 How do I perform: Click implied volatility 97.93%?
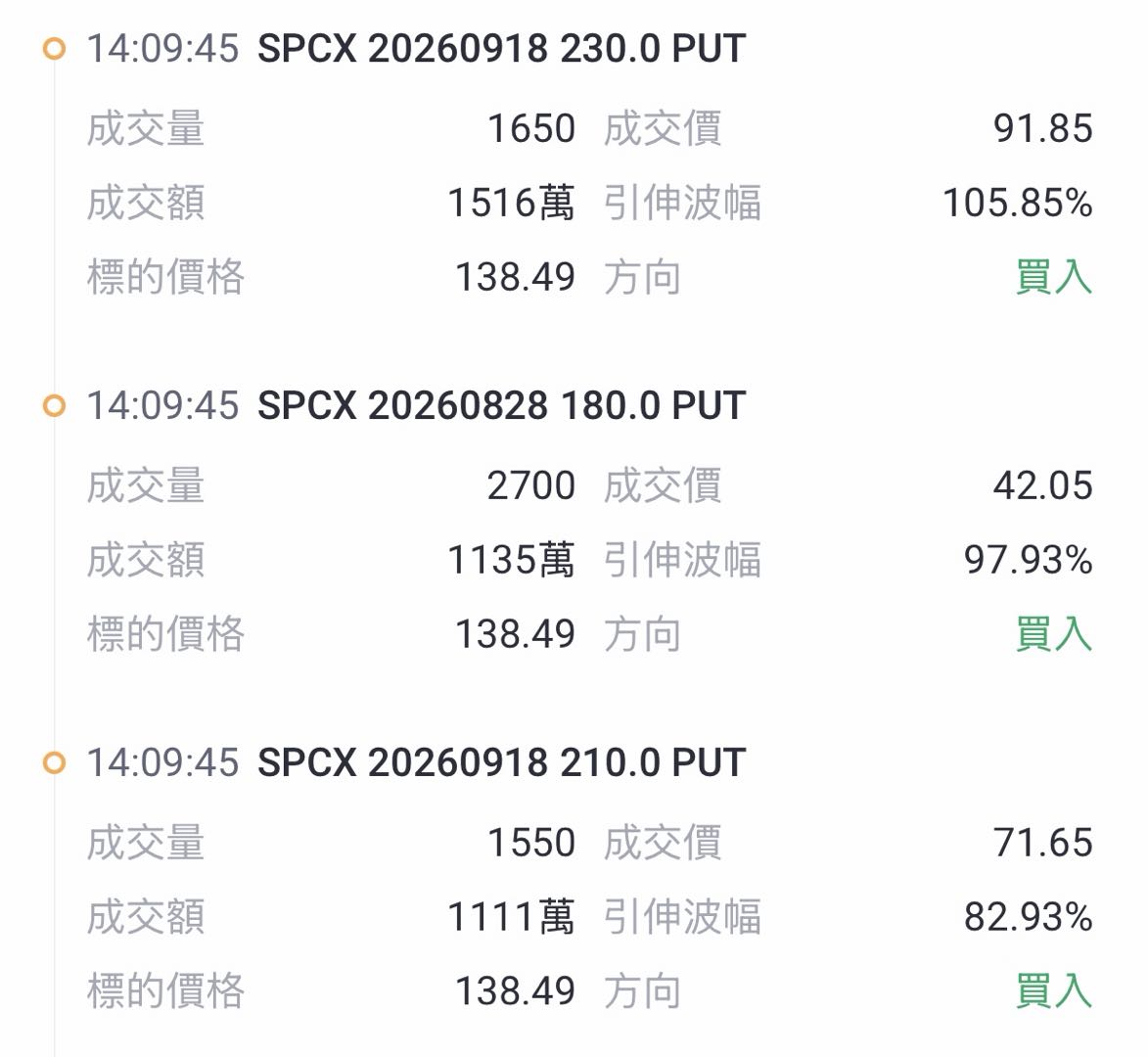(1028, 560)
